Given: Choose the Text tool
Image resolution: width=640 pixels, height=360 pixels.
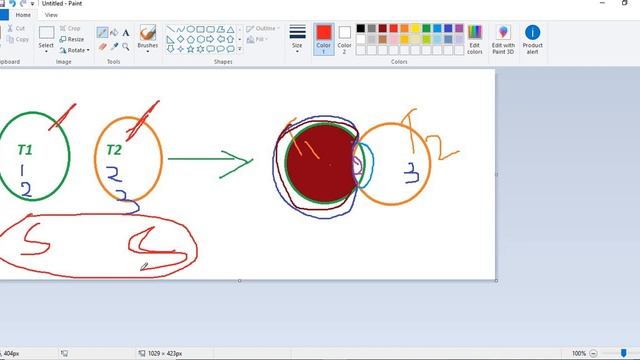Looking at the screenshot, I should tap(126, 33).
